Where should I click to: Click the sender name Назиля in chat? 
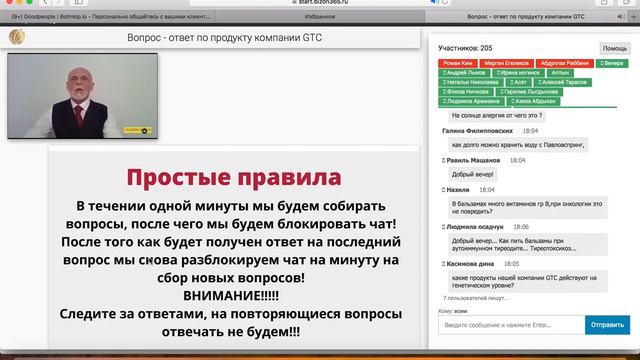(458, 190)
